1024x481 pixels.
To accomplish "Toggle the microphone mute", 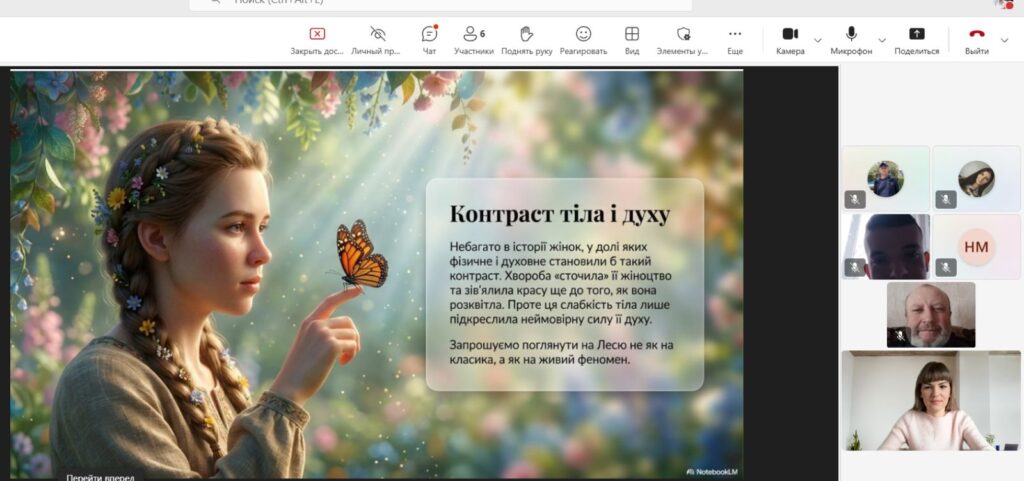I will point(851,35).
